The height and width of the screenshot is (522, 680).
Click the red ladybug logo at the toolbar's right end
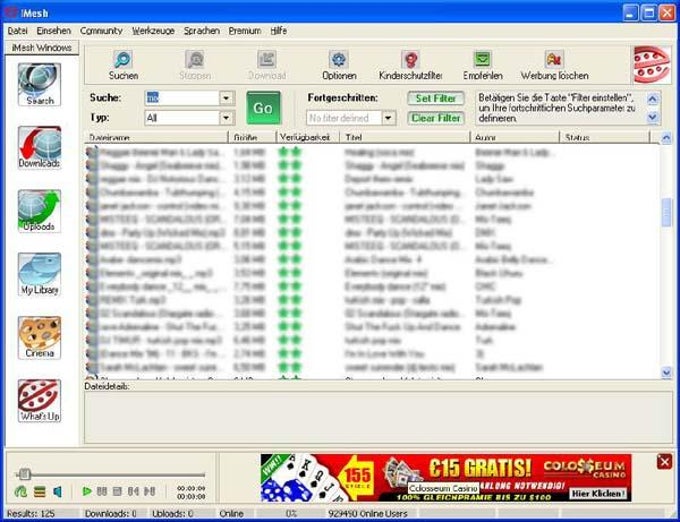point(651,65)
